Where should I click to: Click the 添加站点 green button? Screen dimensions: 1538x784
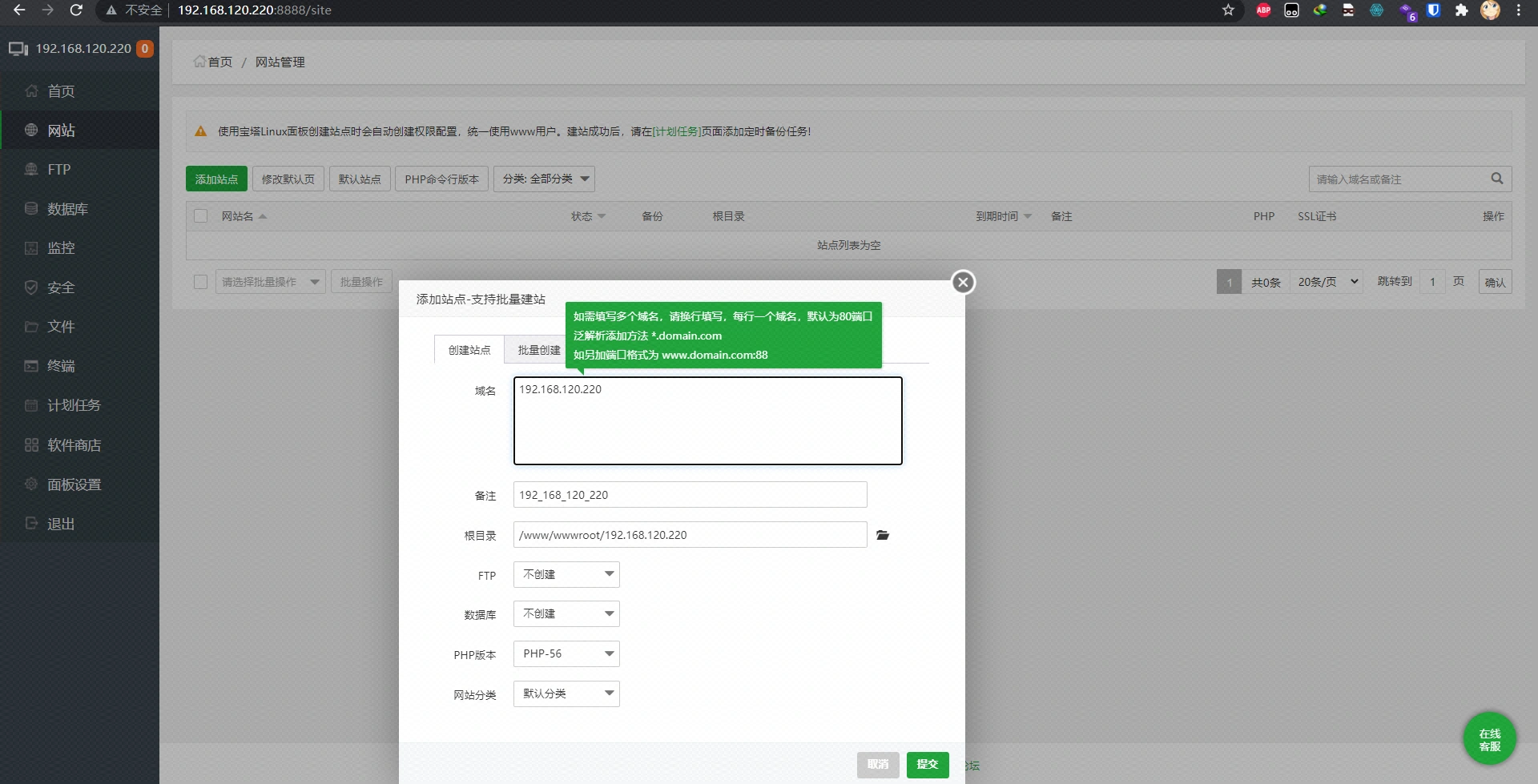click(216, 179)
